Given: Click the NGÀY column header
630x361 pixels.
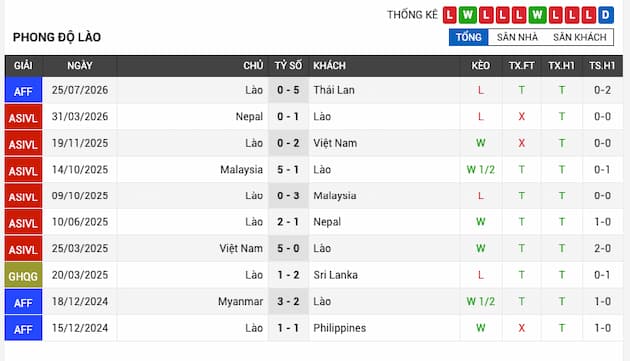Looking at the screenshot, I should pyautogui.click(x=80, y=66).
